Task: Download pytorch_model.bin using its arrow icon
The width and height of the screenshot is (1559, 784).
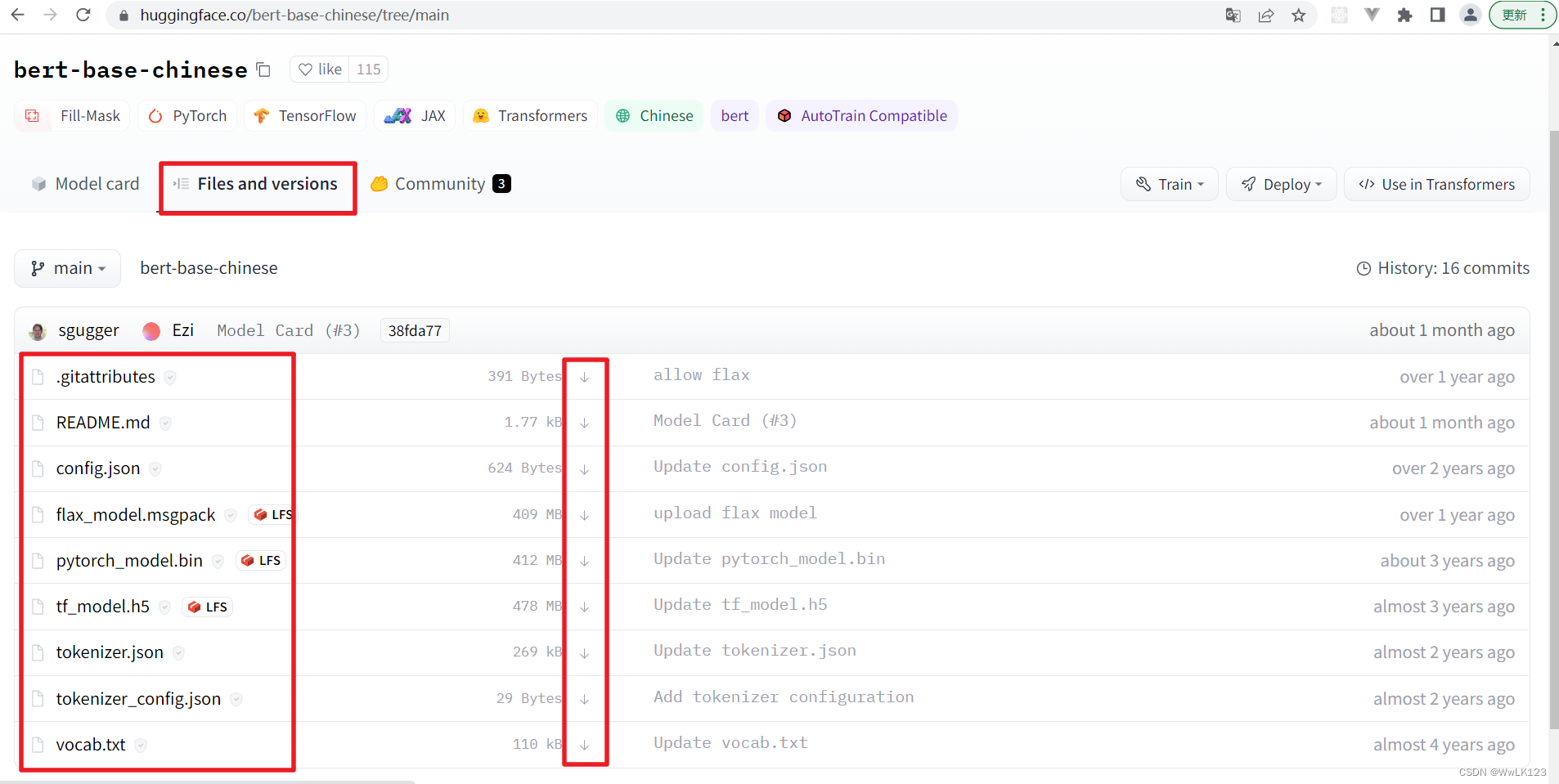Action: point(584,561)
